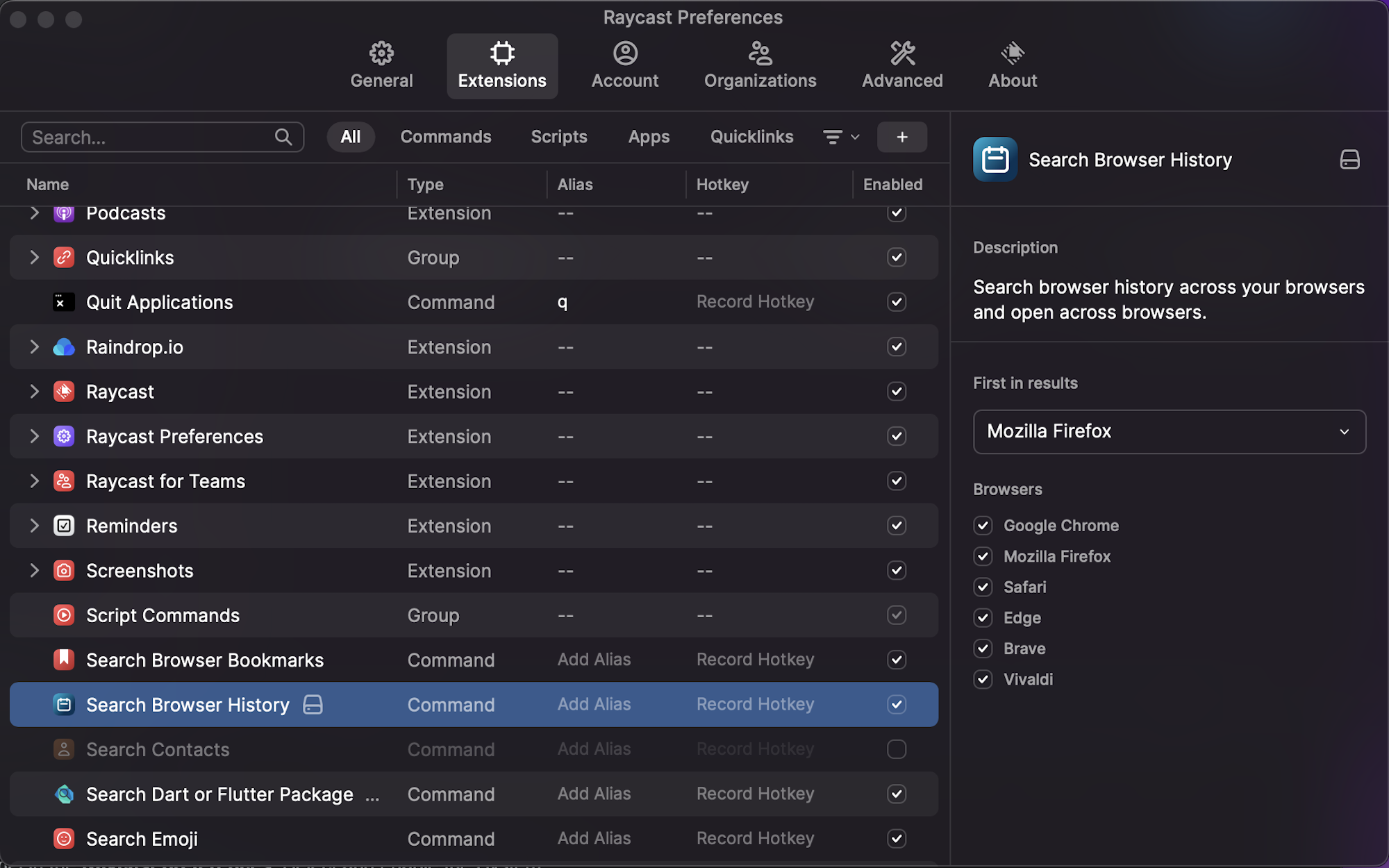Click the Reminders extension icon
This screenshot has height=868, width=1389.
pyautogui.click(x=64, y=526)
